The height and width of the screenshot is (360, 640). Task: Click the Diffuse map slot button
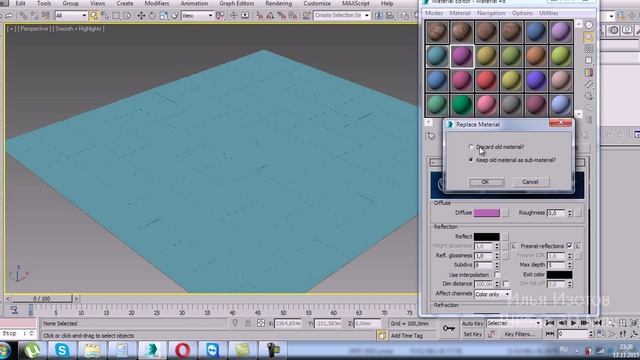pos(505,213)
